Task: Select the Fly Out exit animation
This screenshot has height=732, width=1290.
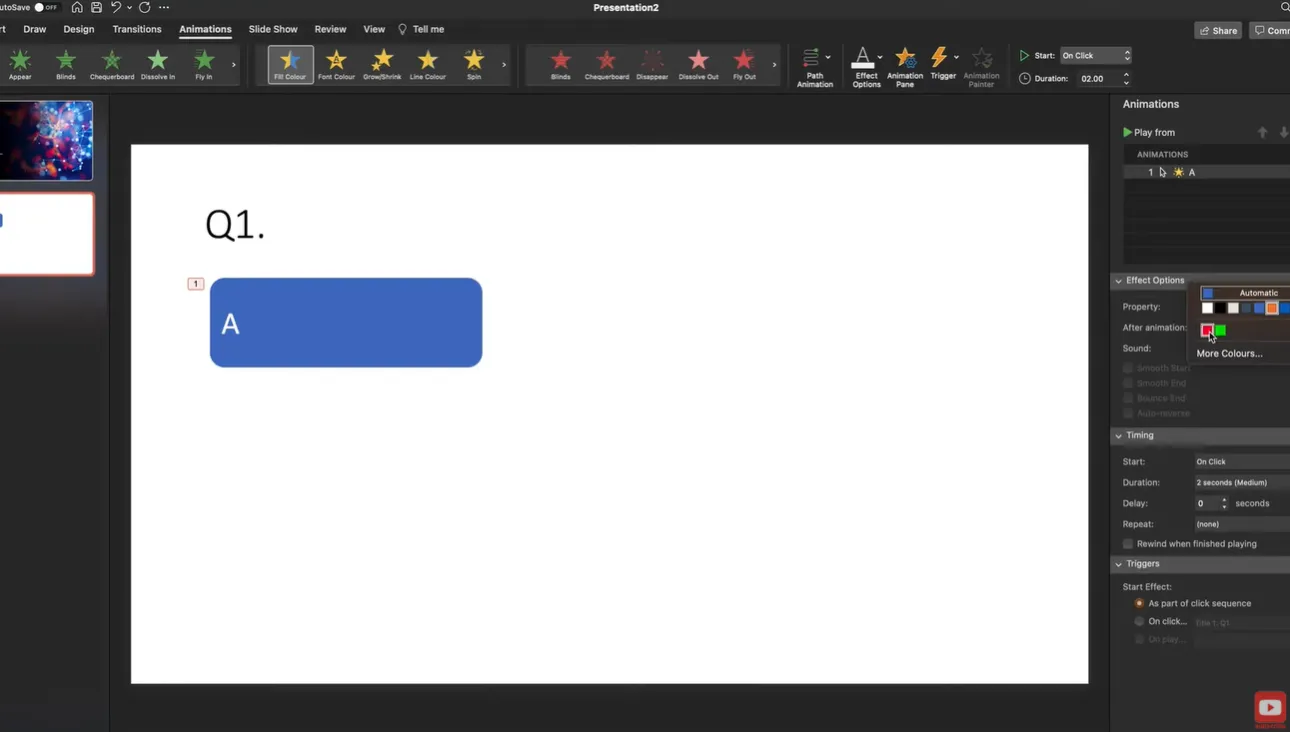Action: (x=744, y=63)
